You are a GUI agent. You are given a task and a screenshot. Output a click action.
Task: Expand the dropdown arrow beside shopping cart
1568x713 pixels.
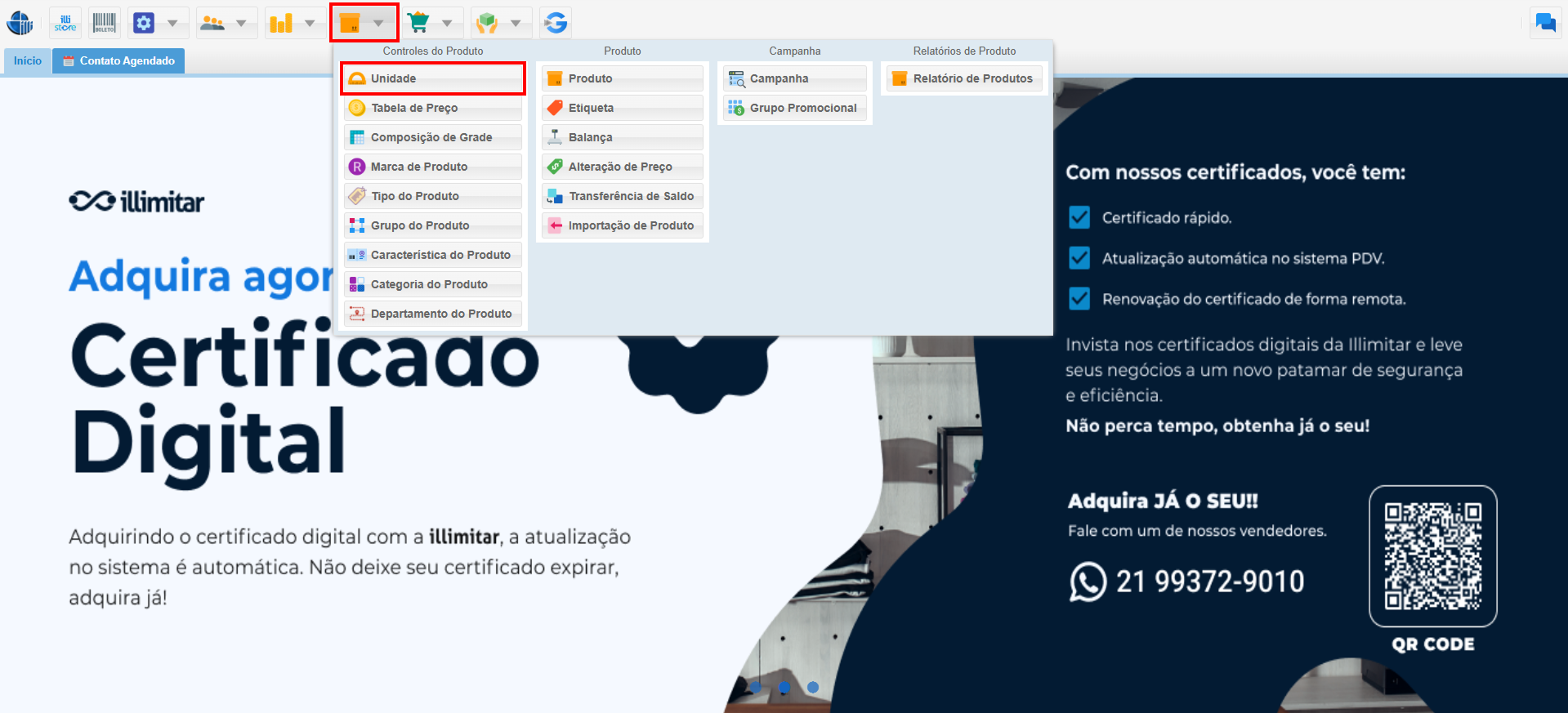pos(447,23)
